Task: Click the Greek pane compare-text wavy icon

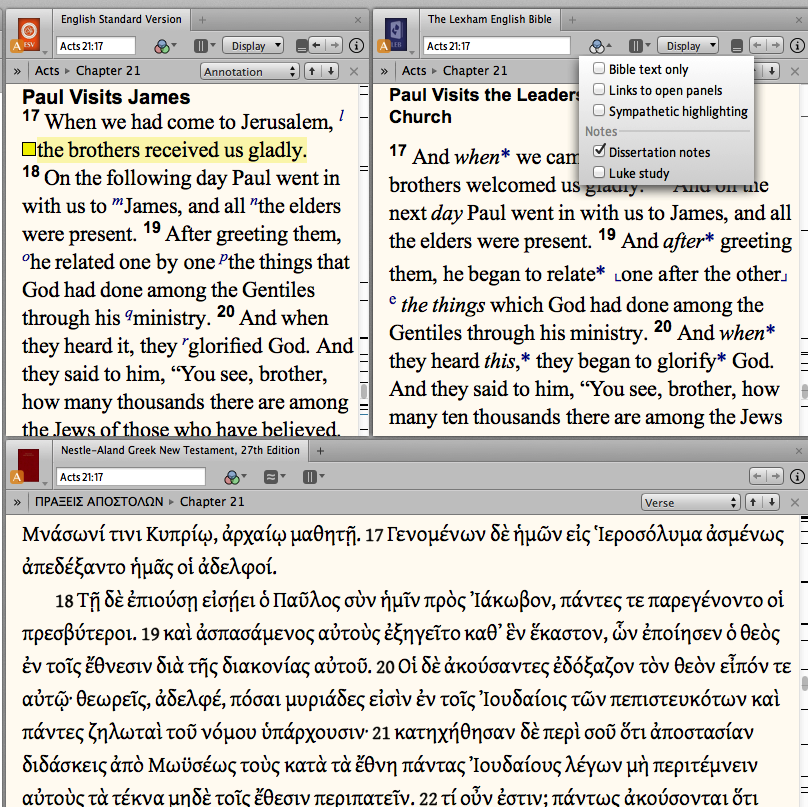Action: click(x=274, y=477)
